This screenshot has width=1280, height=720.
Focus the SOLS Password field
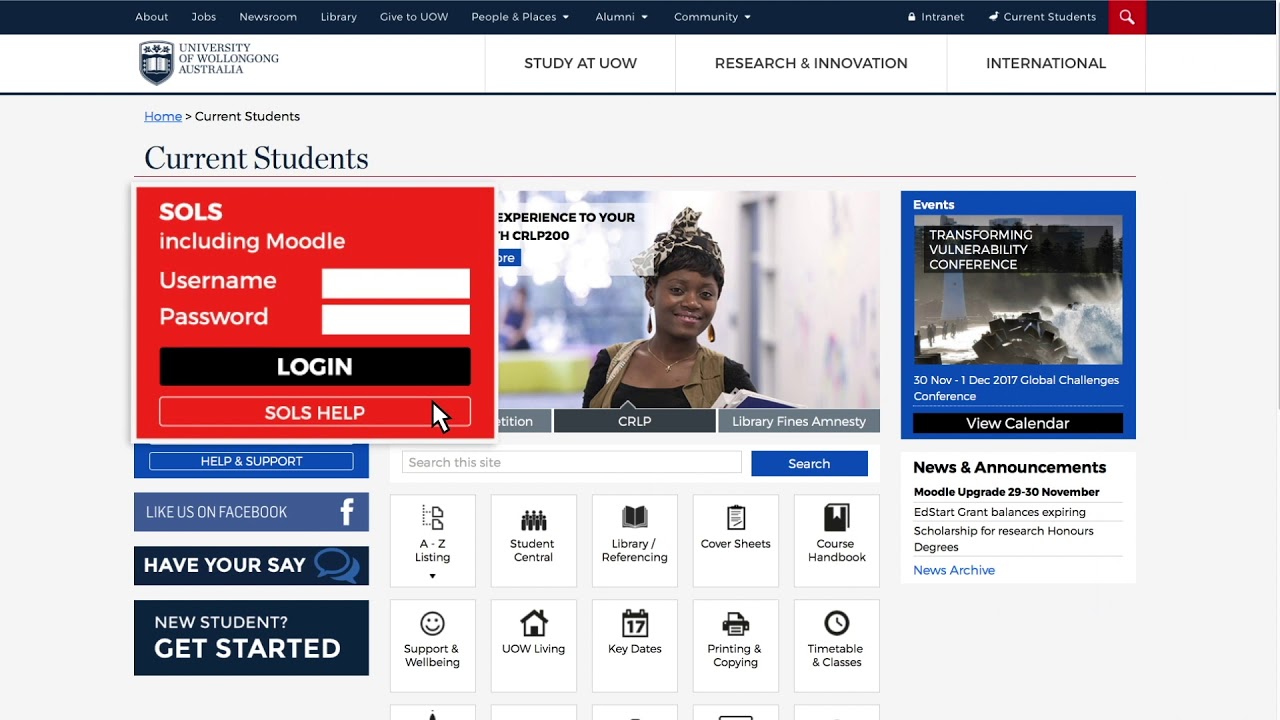coord(396,320)
